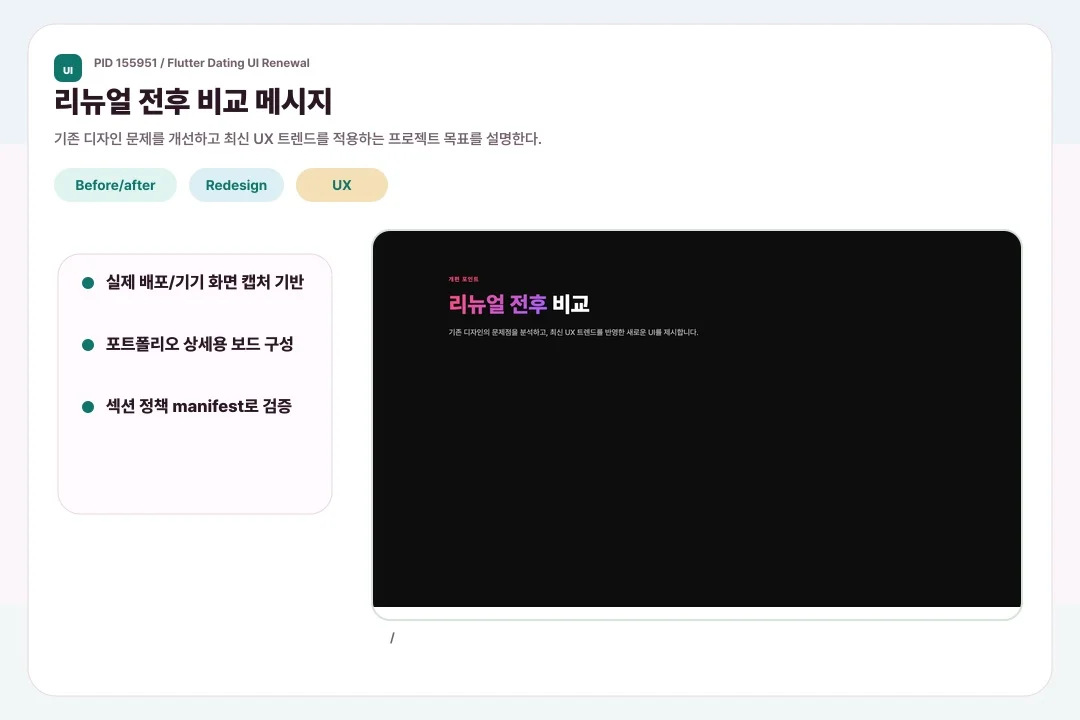
Task: Click the bullet 실제 배포/기기 화면 캡처 기반
Action: [205, 282]
